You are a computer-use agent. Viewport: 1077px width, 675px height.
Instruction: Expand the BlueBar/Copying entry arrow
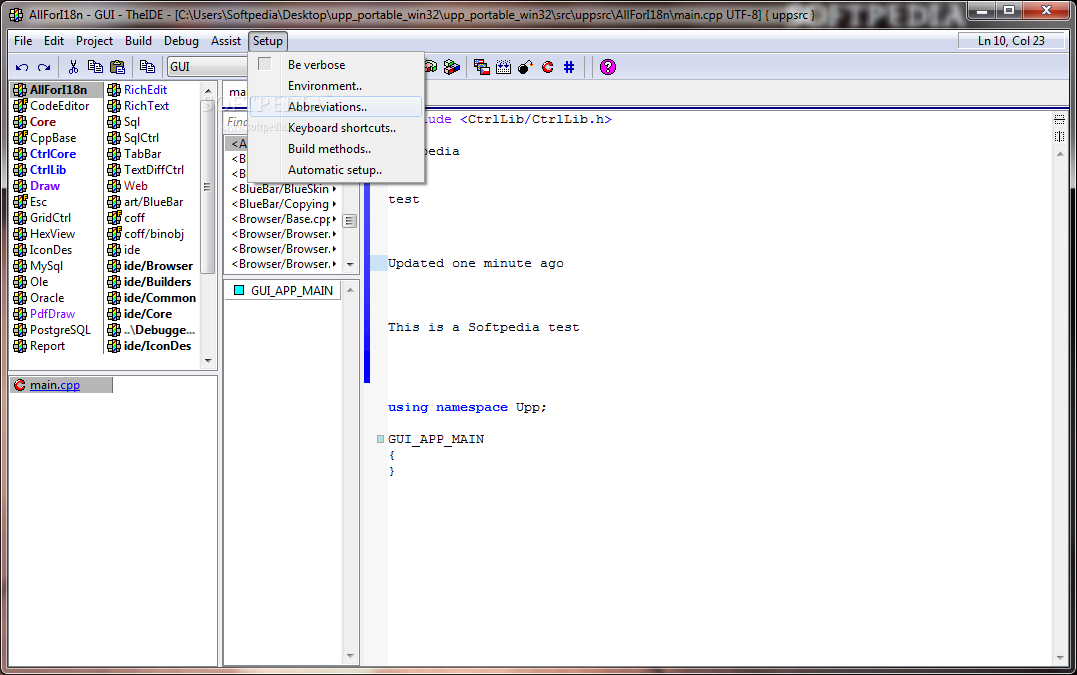335,204
